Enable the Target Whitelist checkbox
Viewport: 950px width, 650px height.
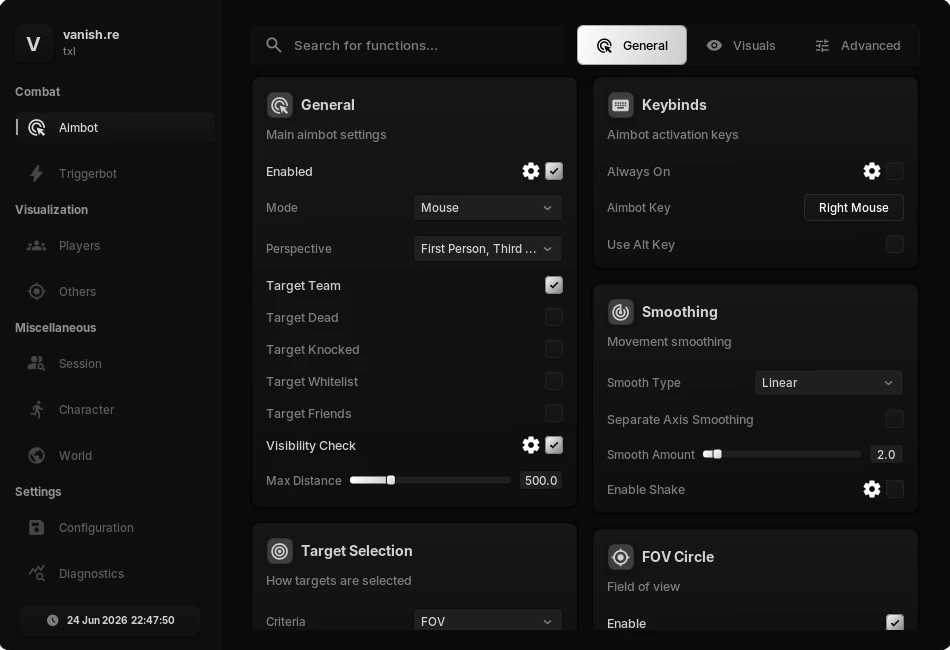[554, 381]
